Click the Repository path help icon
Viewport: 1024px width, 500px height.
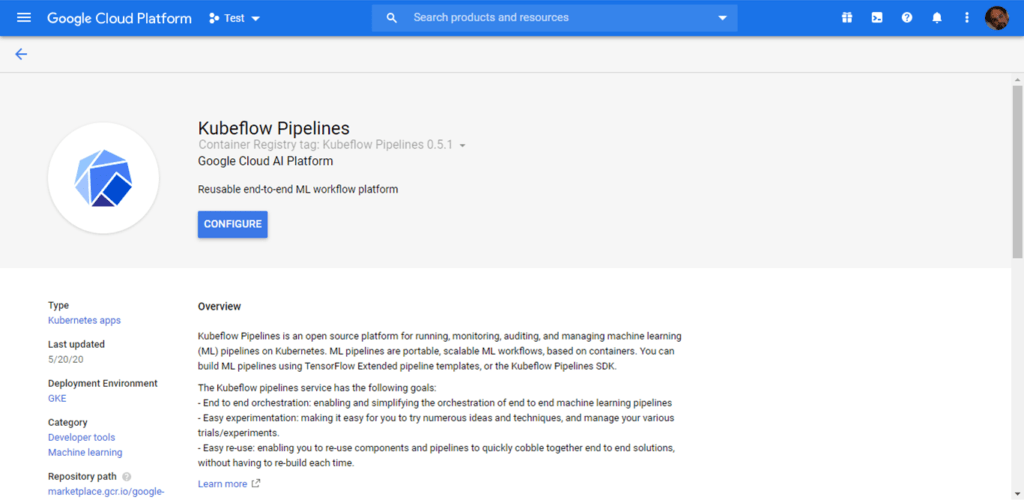click(x=127, y=477)
